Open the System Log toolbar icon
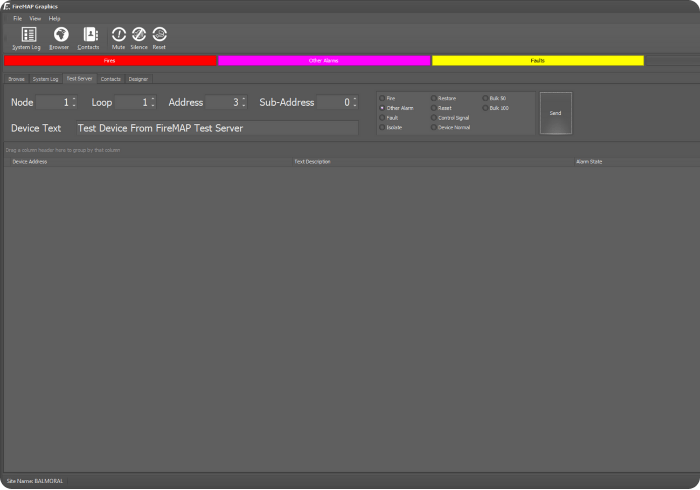This screenshot has height=490, width=700. click(x=28, y=35)
